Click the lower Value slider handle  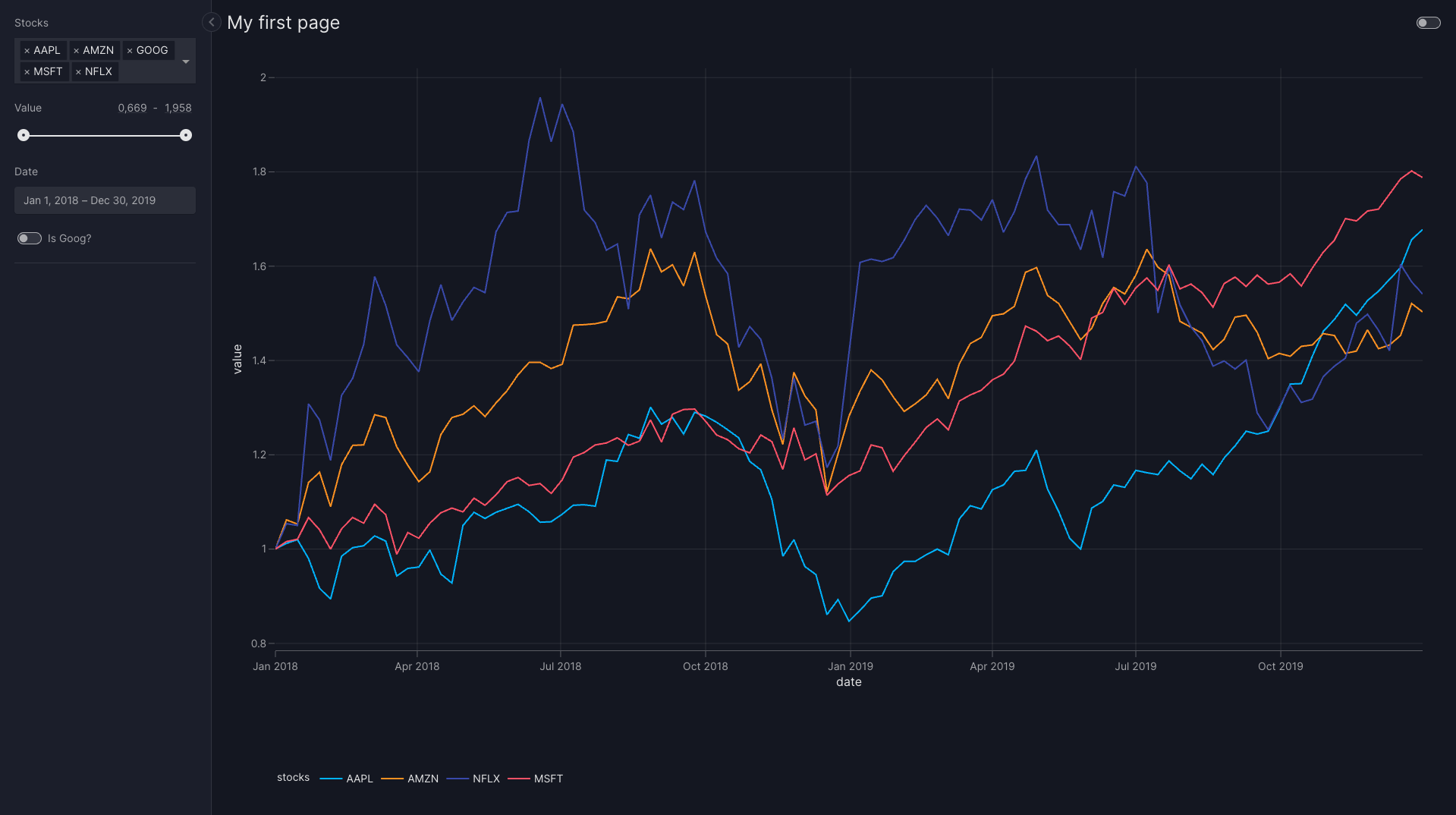[x=24, y=135]
